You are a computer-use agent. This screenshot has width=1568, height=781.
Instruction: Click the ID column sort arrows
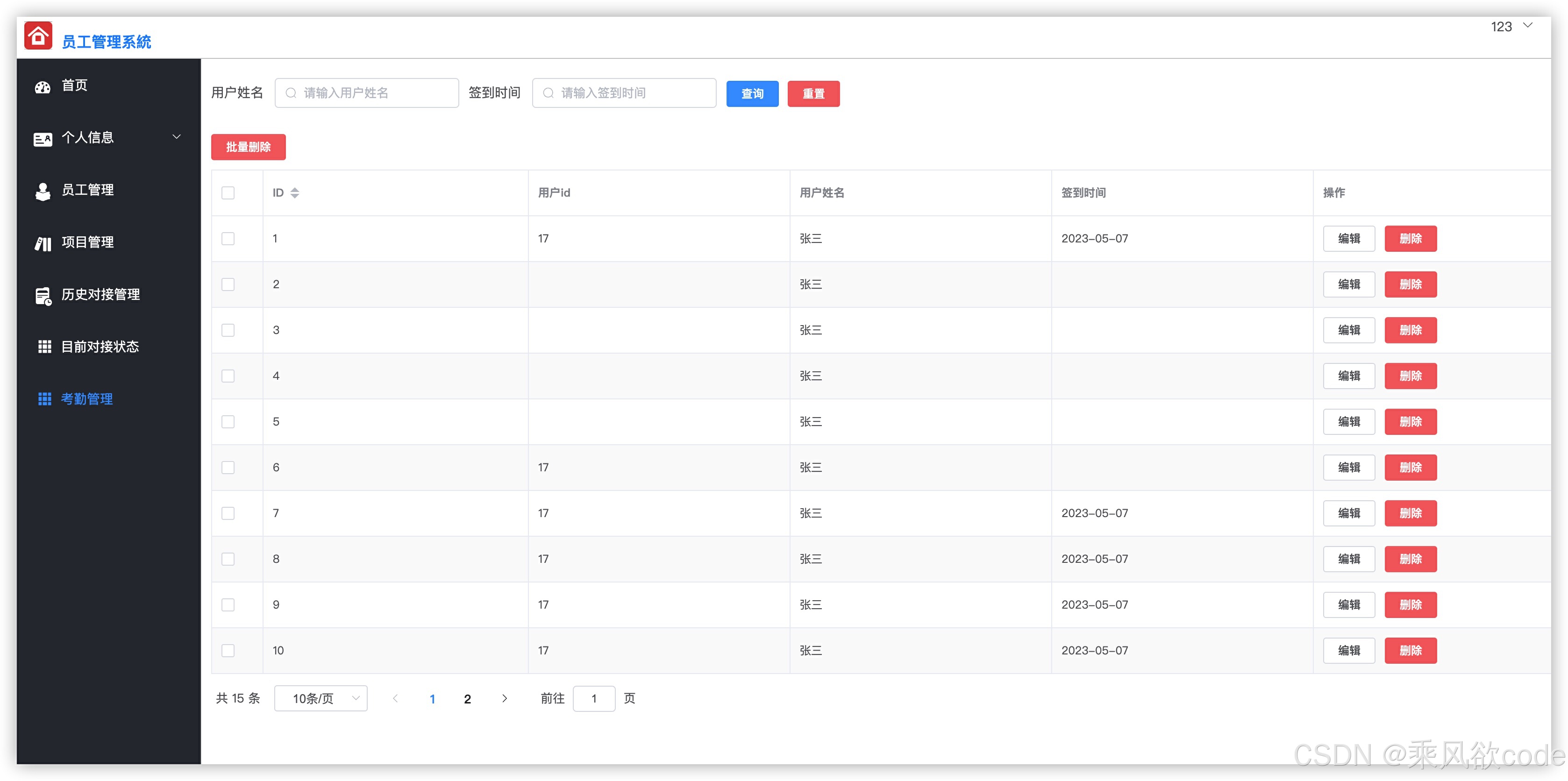(295, 193)
